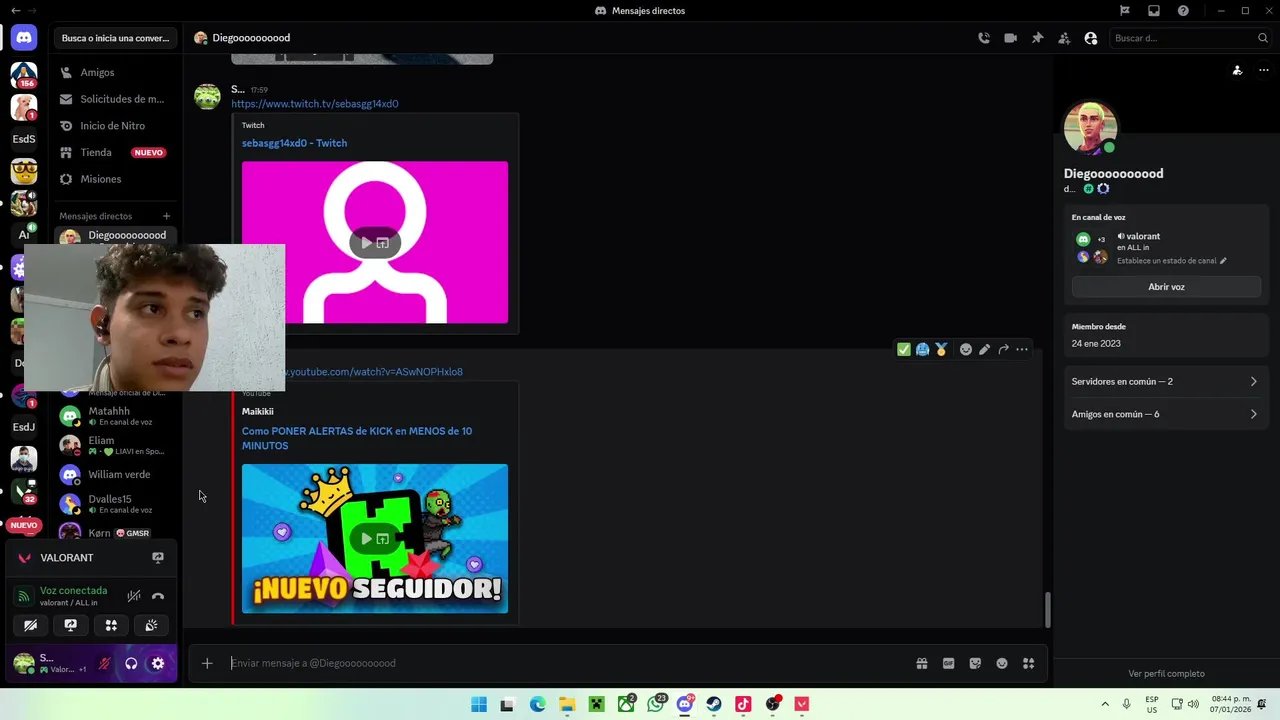Open Steam from the taskbar
The height and width of the screenshot is (720, 1280).
pos(714,704)
